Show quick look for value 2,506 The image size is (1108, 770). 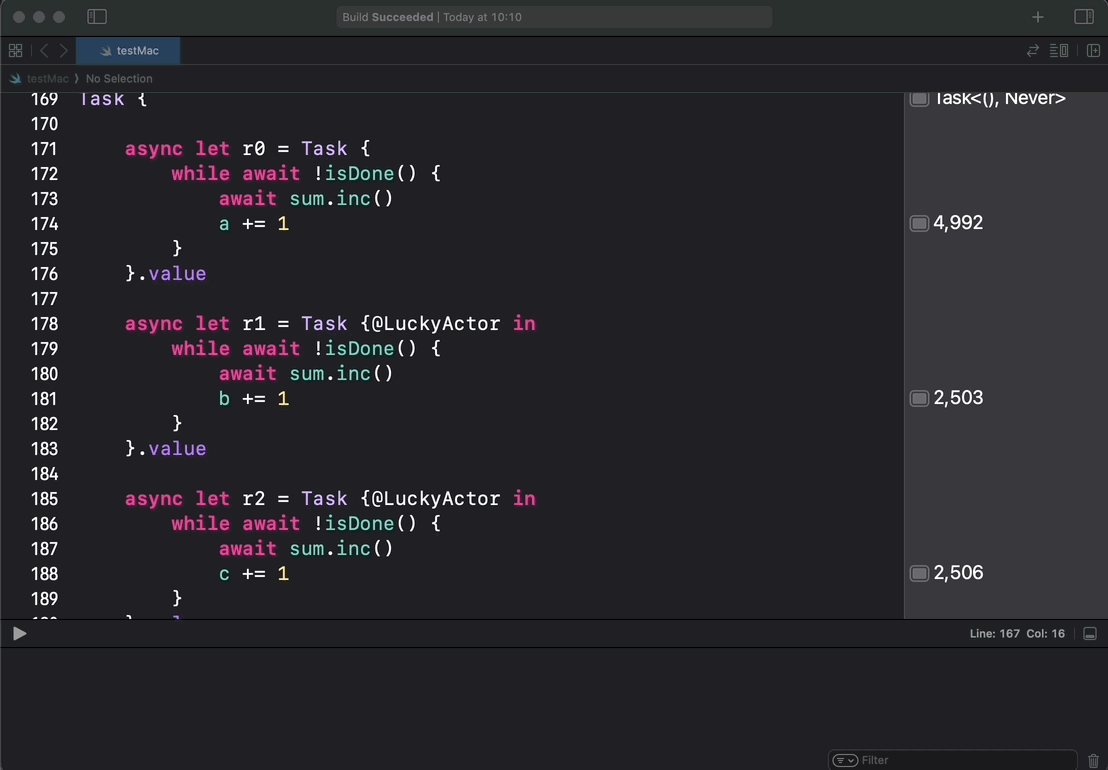919,573
